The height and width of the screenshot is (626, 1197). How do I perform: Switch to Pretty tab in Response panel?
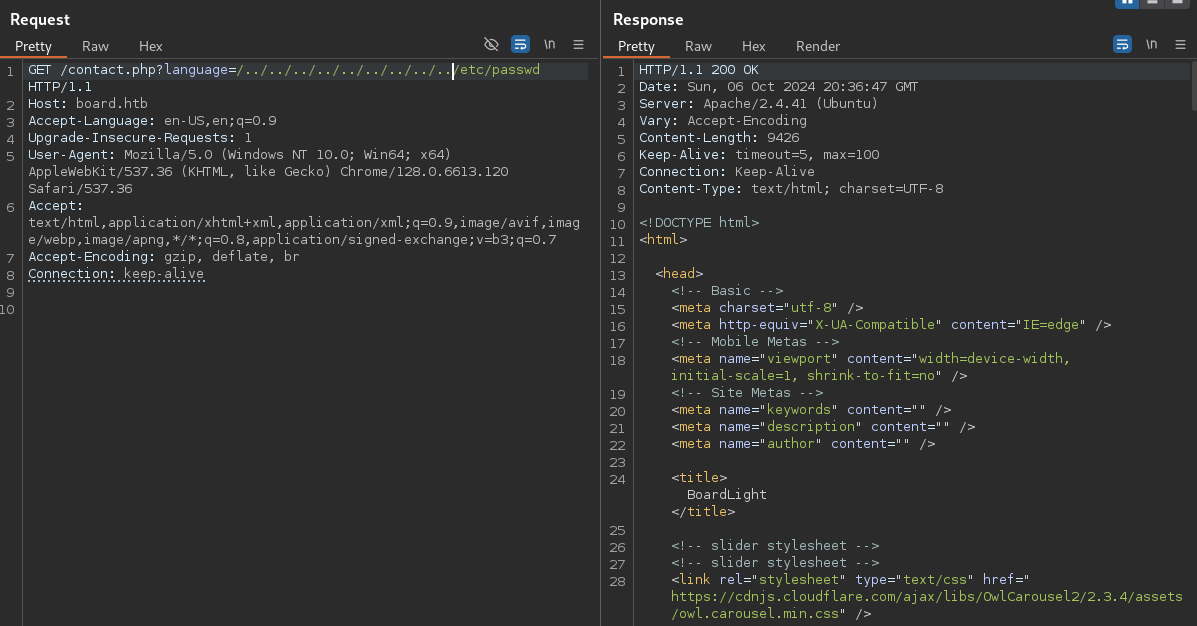pos(636,46)
